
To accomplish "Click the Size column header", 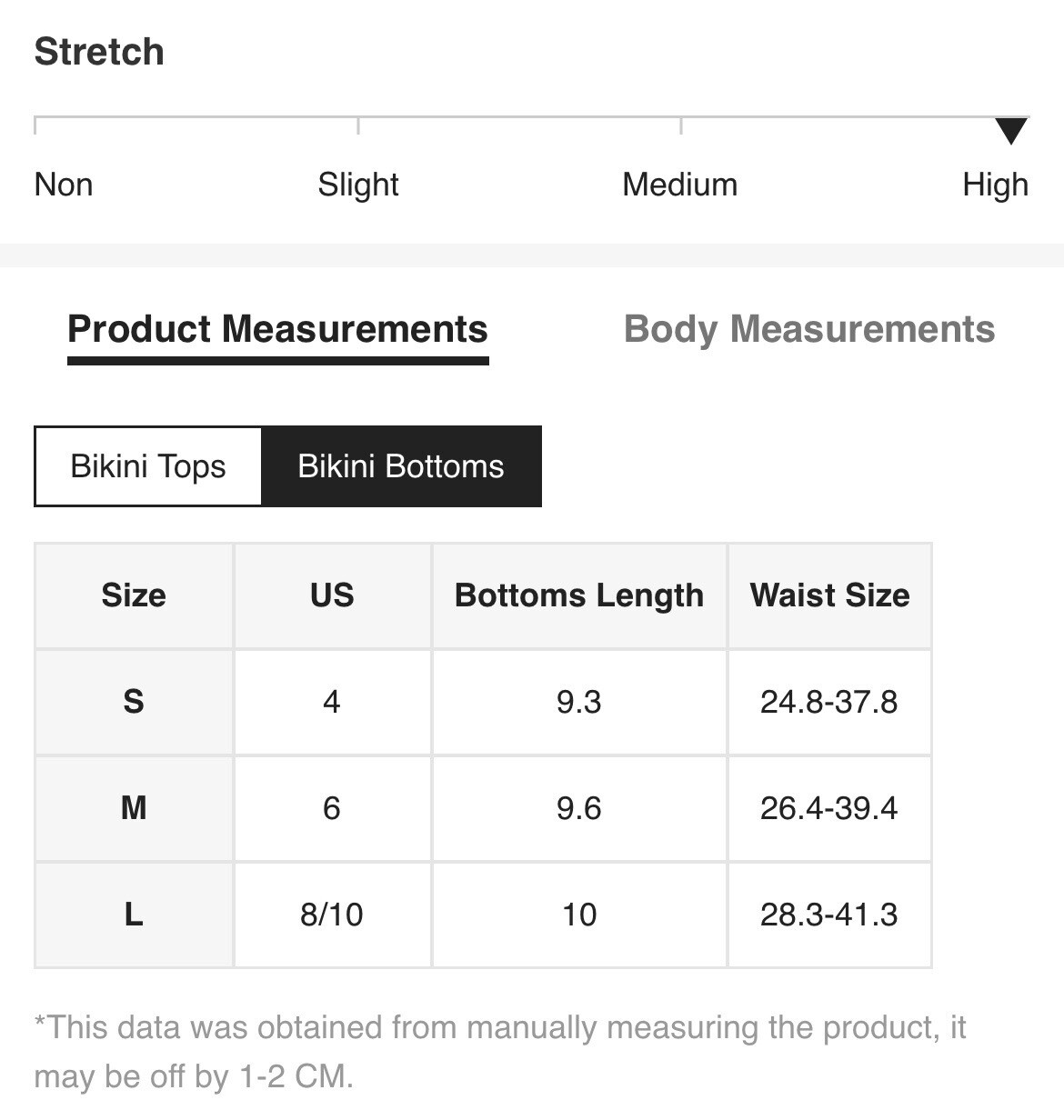I will tap(133, 595).
